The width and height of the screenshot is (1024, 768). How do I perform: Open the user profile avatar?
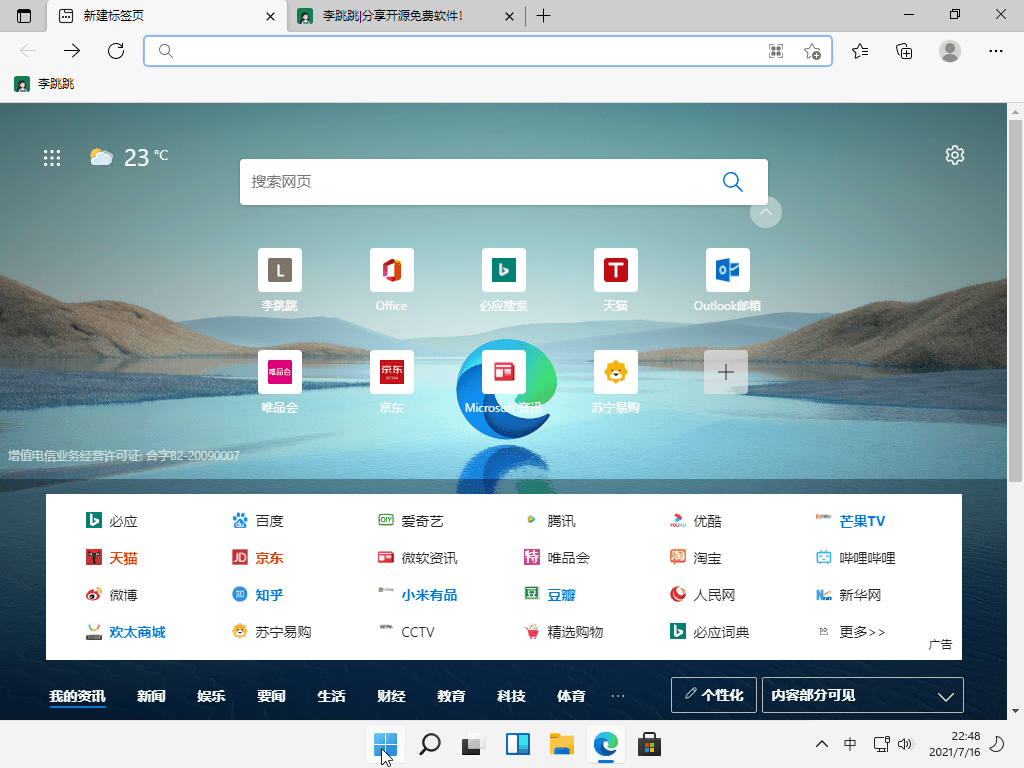(950, 51)
